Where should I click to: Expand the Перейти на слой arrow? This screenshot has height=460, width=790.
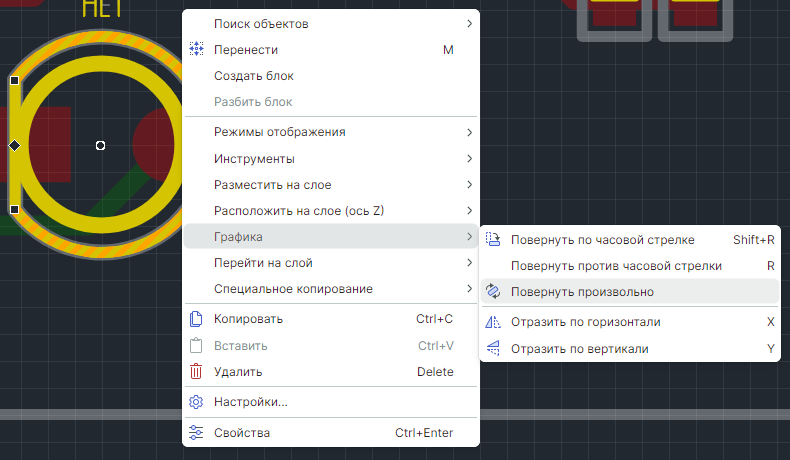[x=469, y=262]
